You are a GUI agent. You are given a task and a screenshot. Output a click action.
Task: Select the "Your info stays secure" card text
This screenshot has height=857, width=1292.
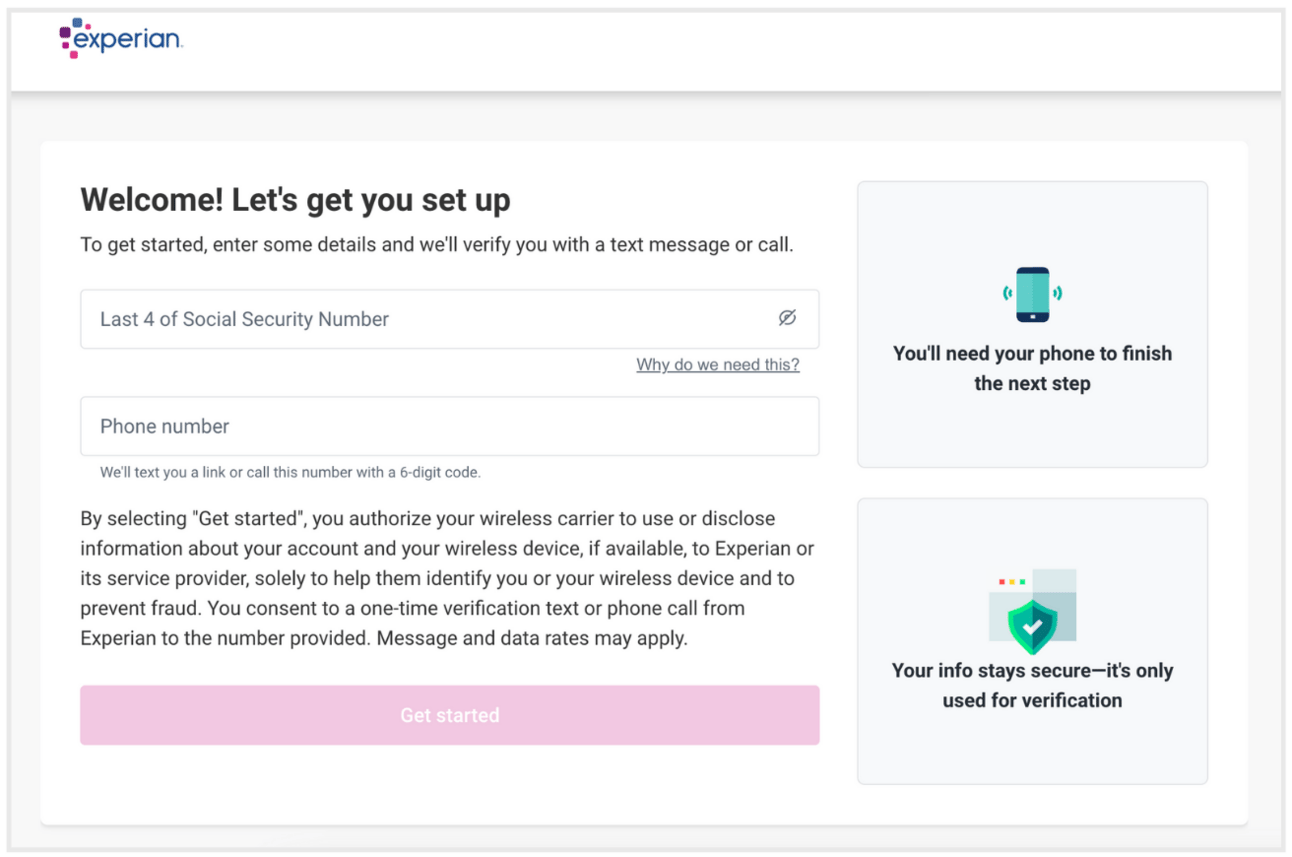[x=1032, y=685]
